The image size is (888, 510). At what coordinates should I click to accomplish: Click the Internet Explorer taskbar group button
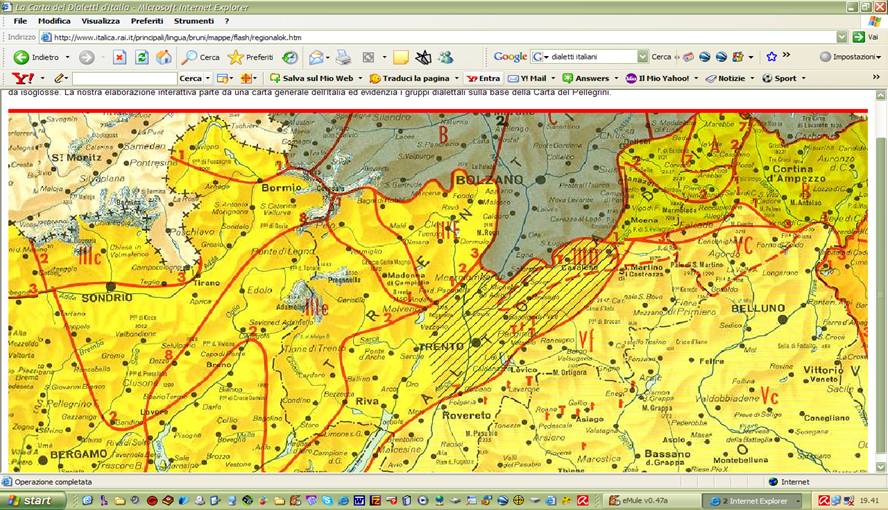[x=752, y=501]
